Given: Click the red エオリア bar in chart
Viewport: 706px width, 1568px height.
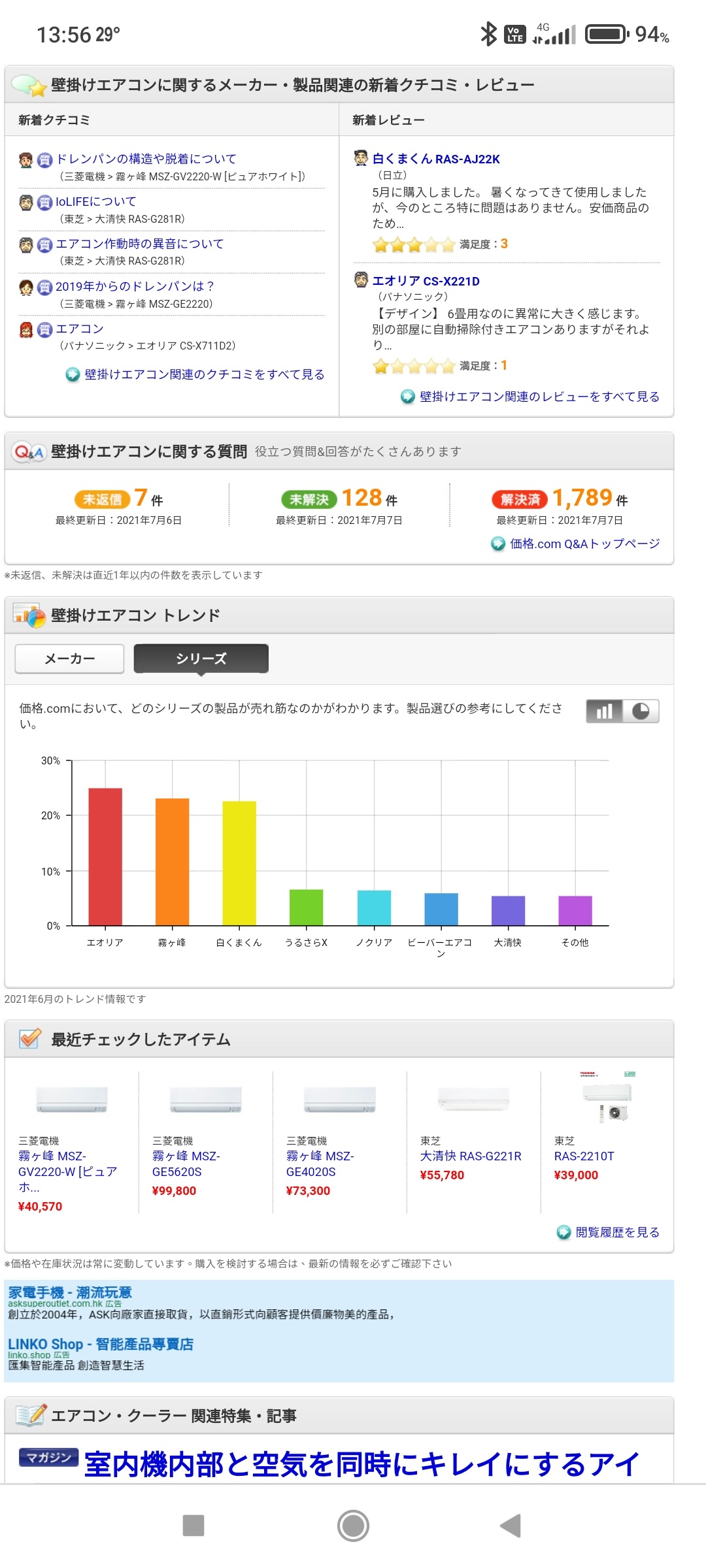Looking at the screenshot, I should pos(105,857).
